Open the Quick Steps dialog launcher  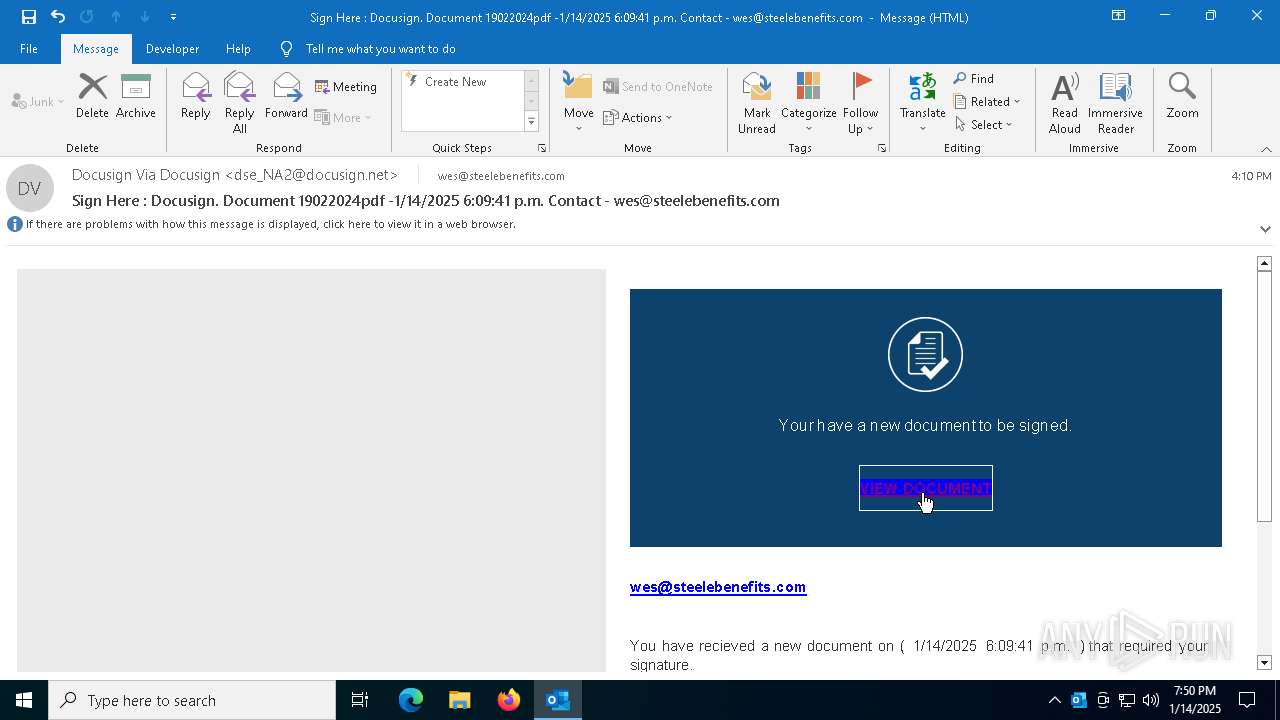click(x=542, y=148)
